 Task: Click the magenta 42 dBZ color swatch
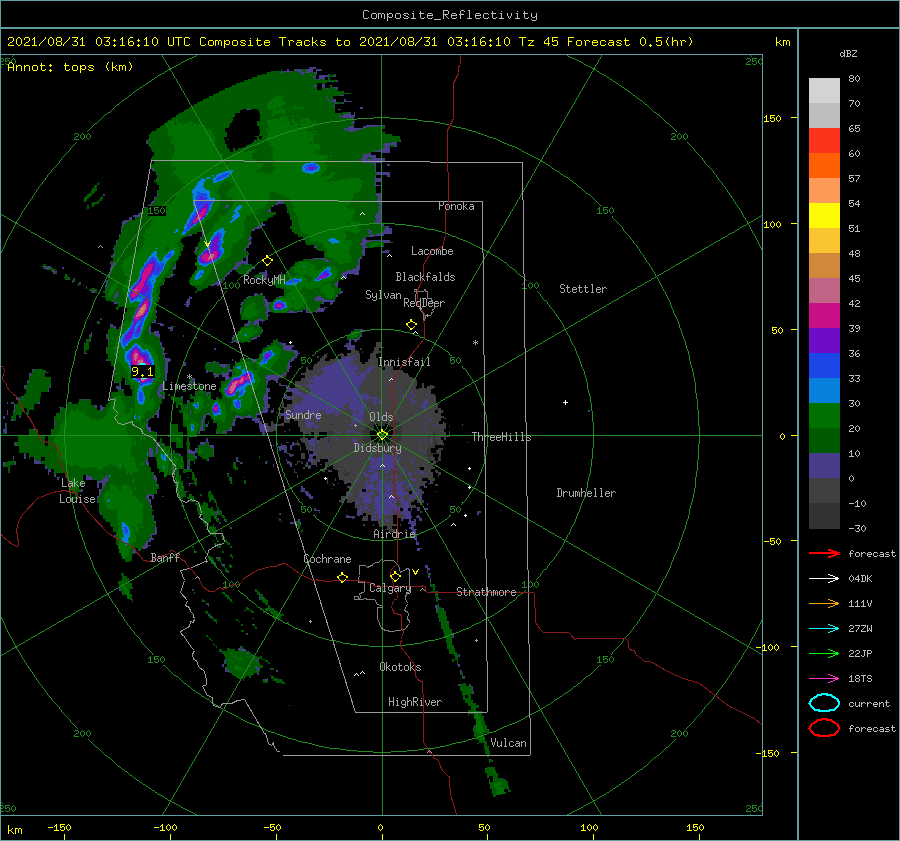(x=824, y=315)
